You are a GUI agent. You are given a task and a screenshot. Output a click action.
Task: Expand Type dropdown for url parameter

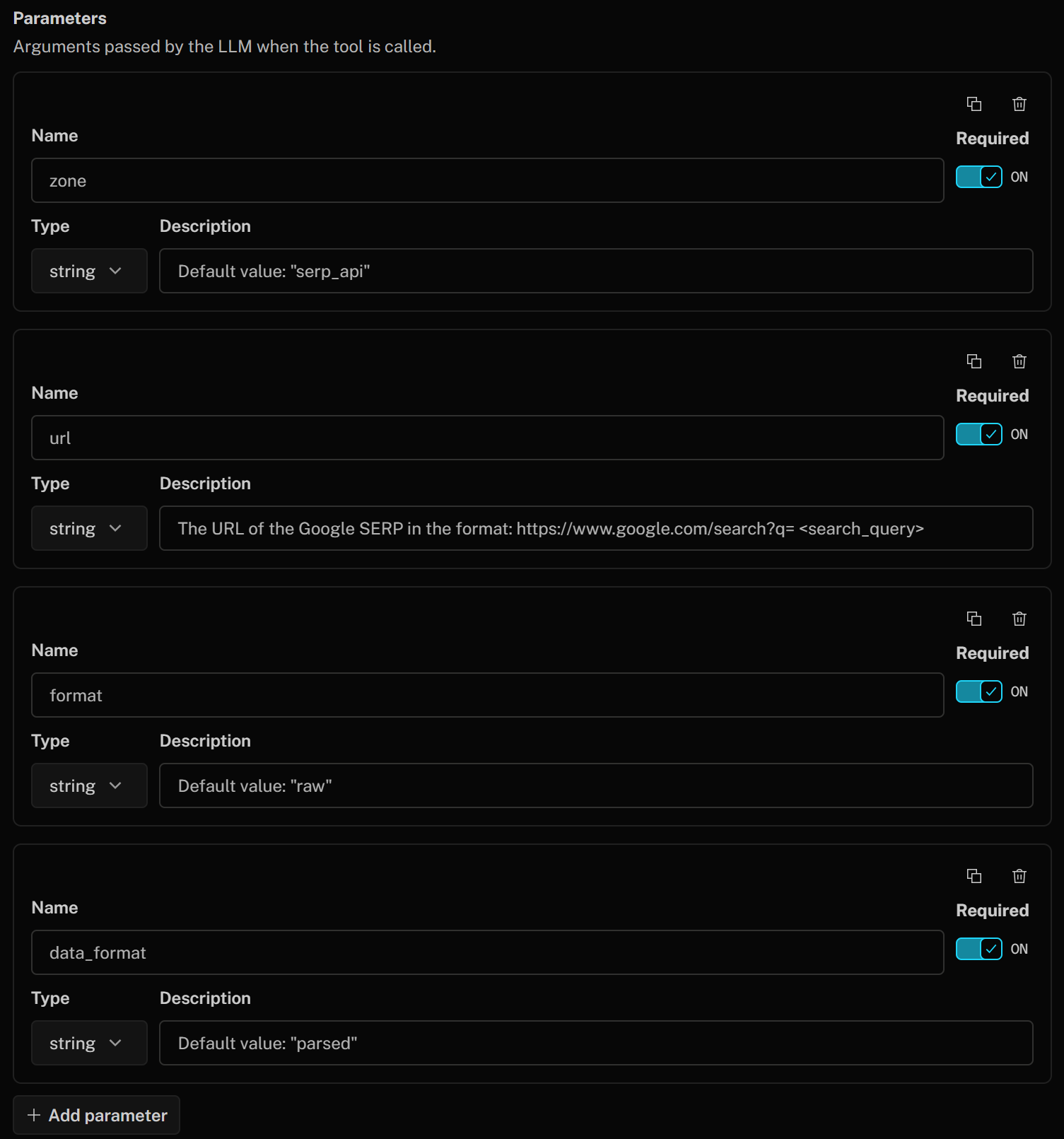(89, 528)
